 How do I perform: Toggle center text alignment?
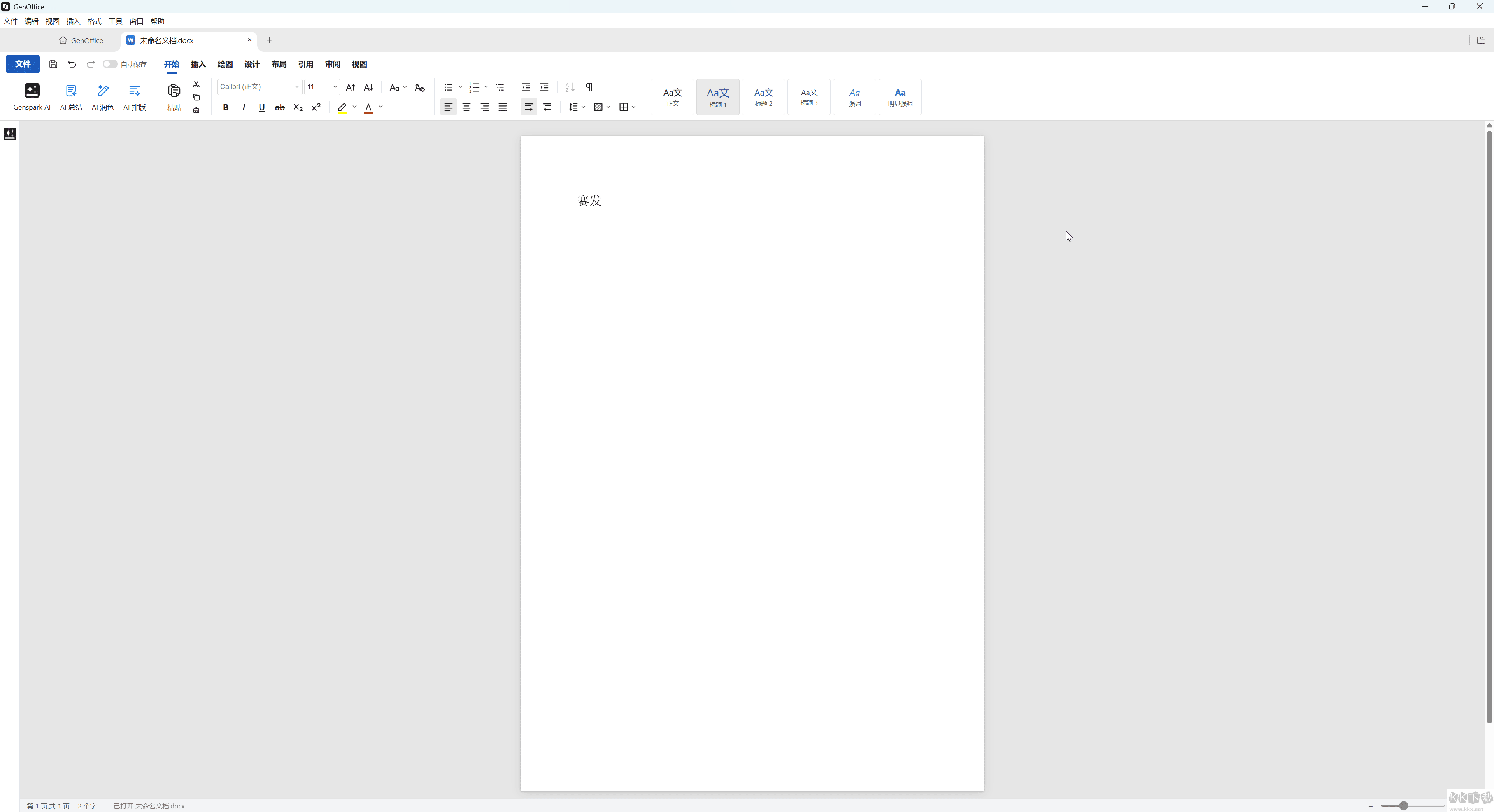[466, 107]
